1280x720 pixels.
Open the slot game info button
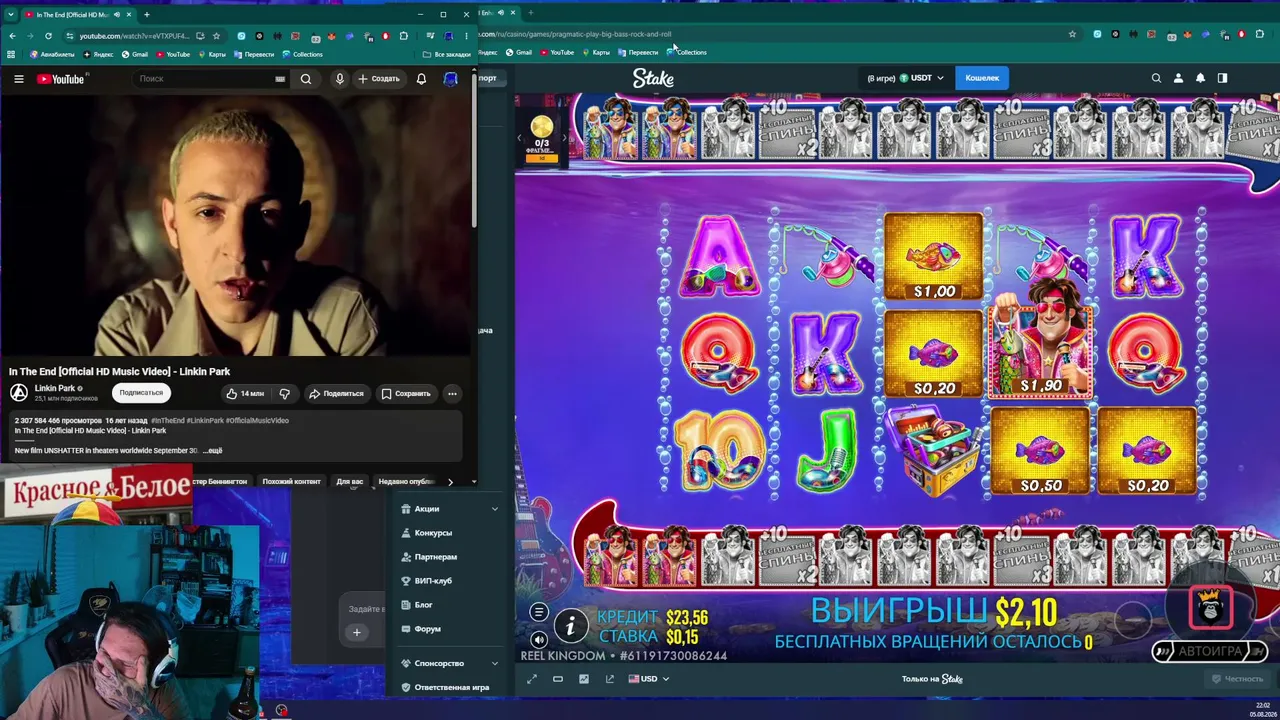(x=571, y=626)
